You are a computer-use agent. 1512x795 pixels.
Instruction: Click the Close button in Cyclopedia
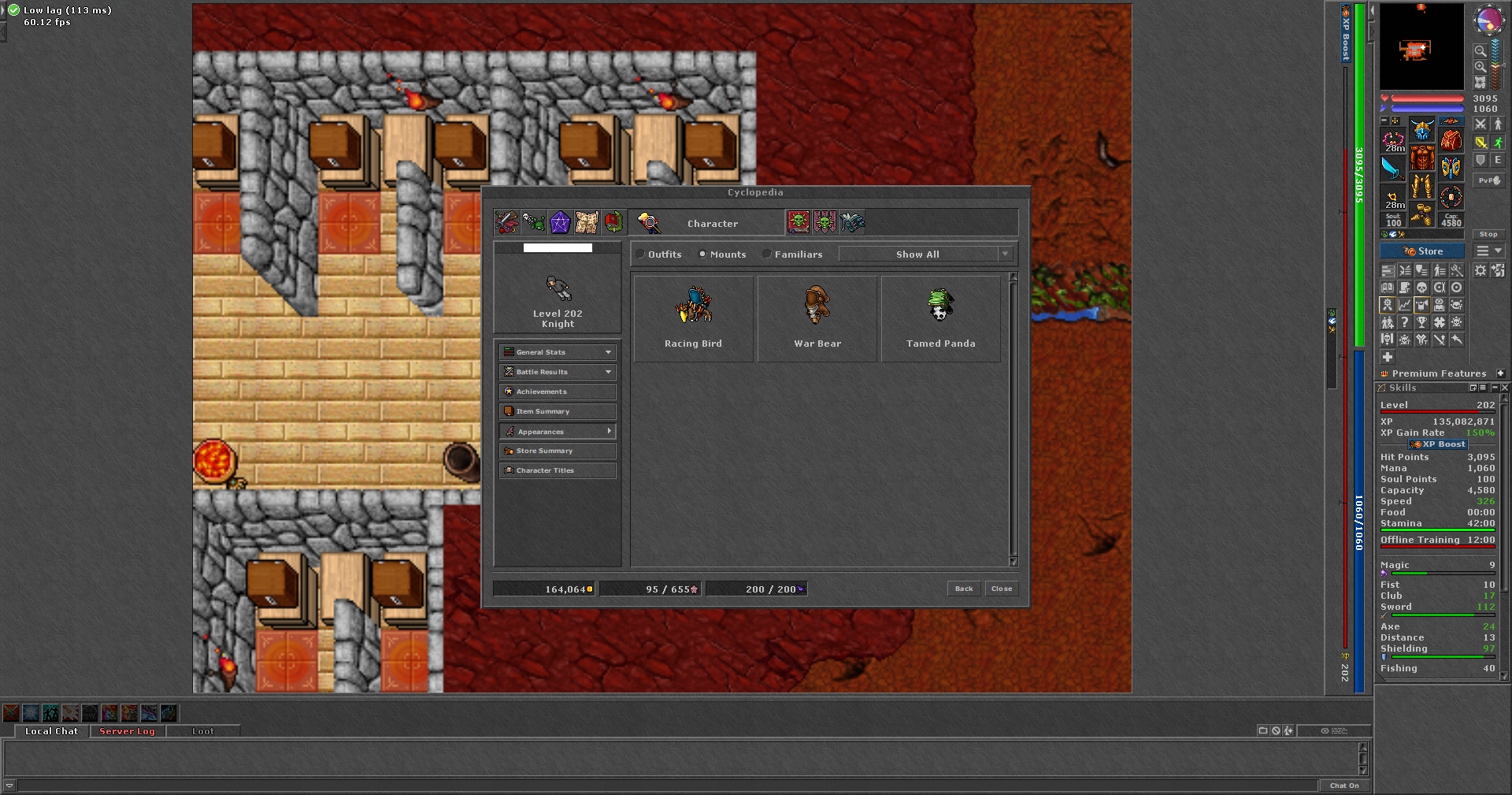(x=1002, y=589)
